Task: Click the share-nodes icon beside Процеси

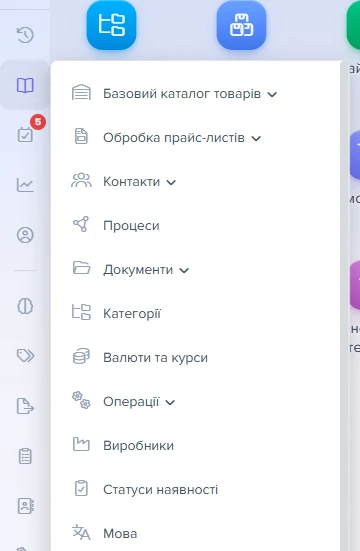Action: click(81, 224)
